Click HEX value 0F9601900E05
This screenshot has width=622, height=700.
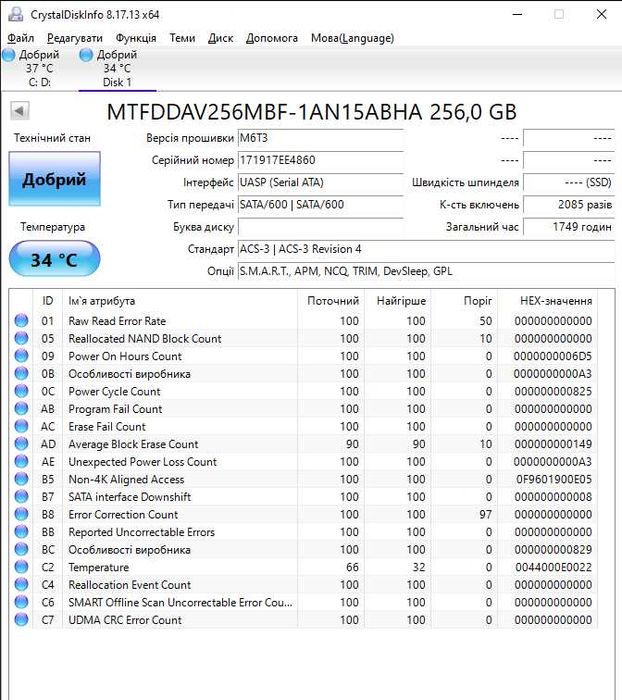[554, 479]
